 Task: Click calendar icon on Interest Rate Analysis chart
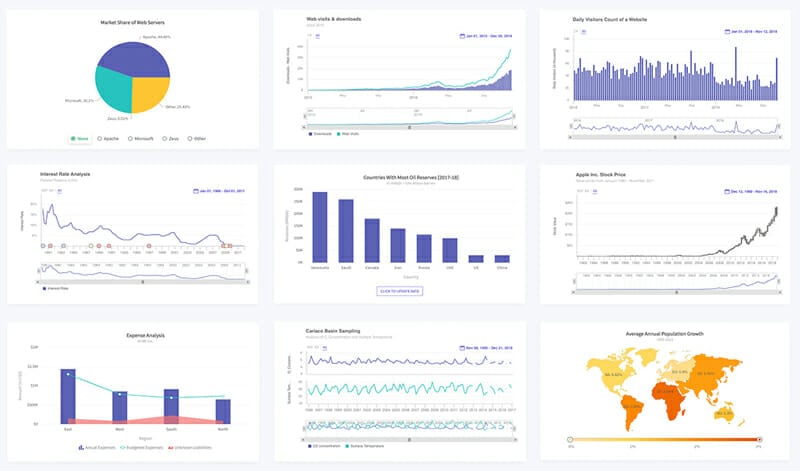tap(195, 191)
